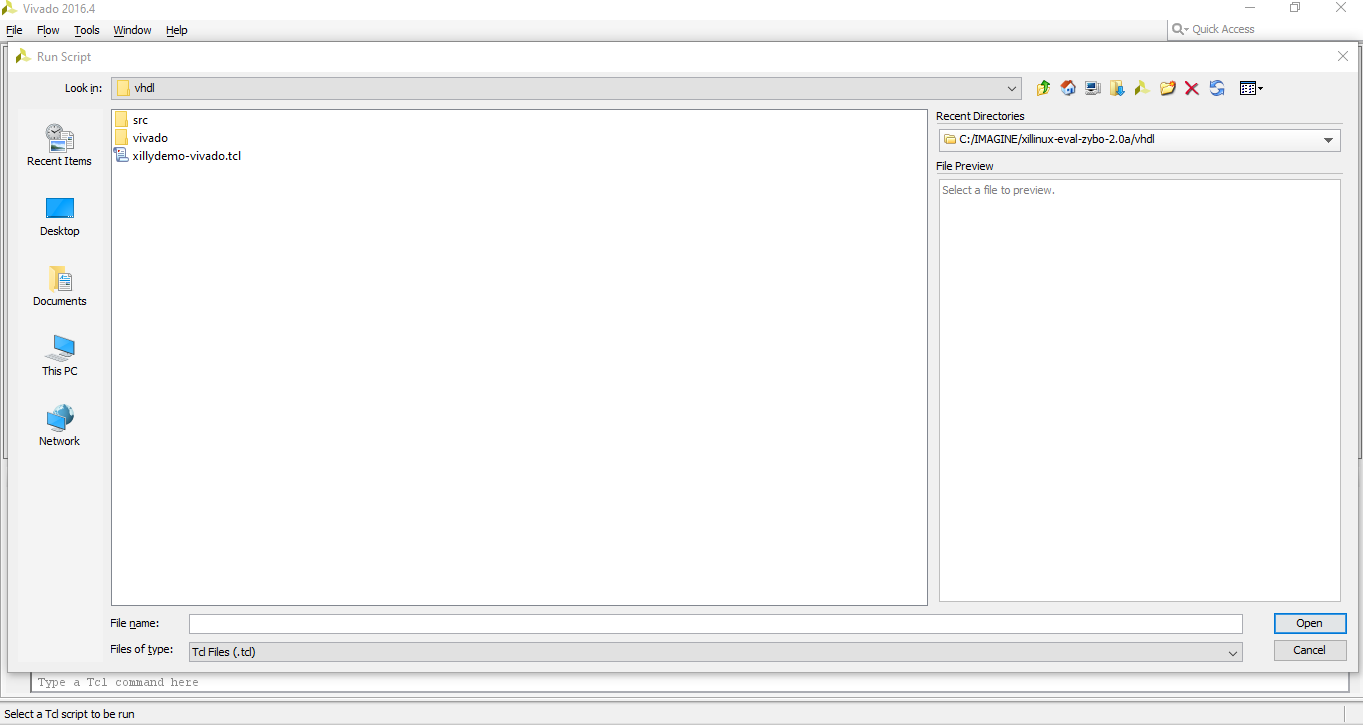Select Recent Items in the sidebar
The height and width of the screenshot is (725, 1363).
click(x=59, y=145)
